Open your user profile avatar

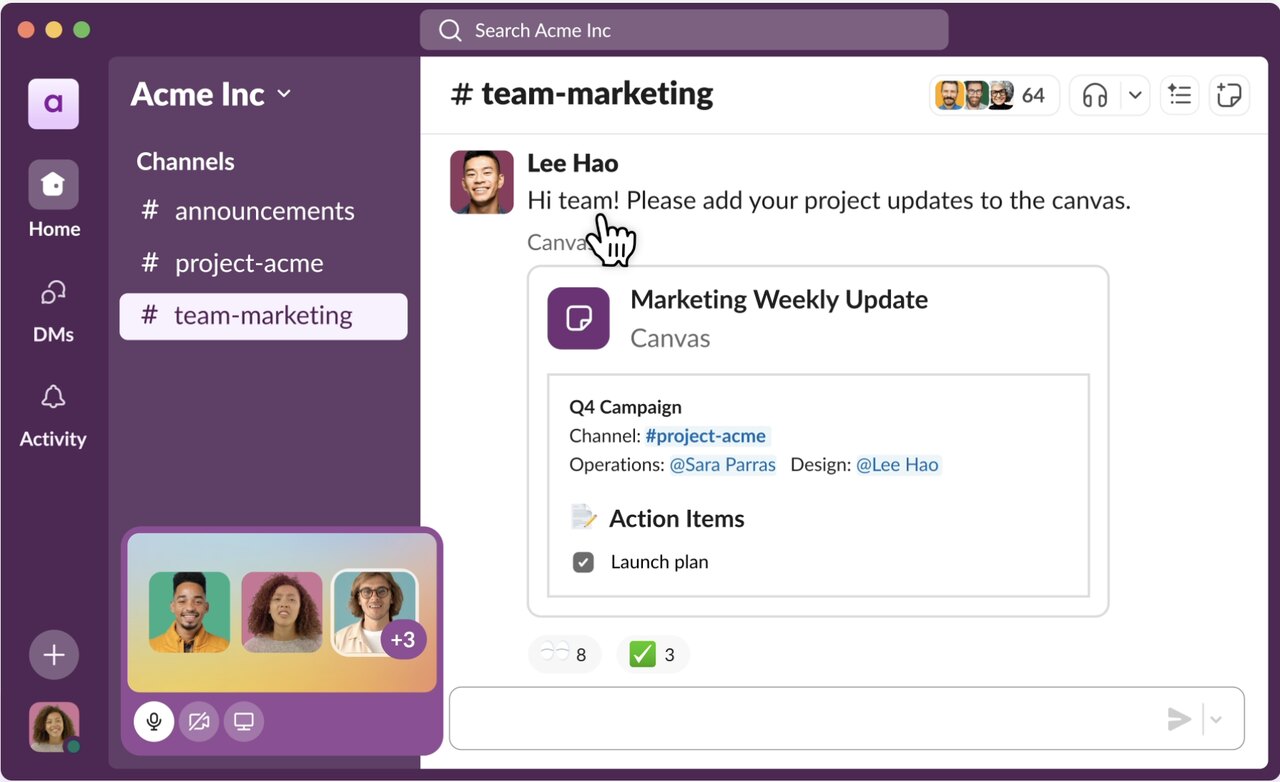54,727
